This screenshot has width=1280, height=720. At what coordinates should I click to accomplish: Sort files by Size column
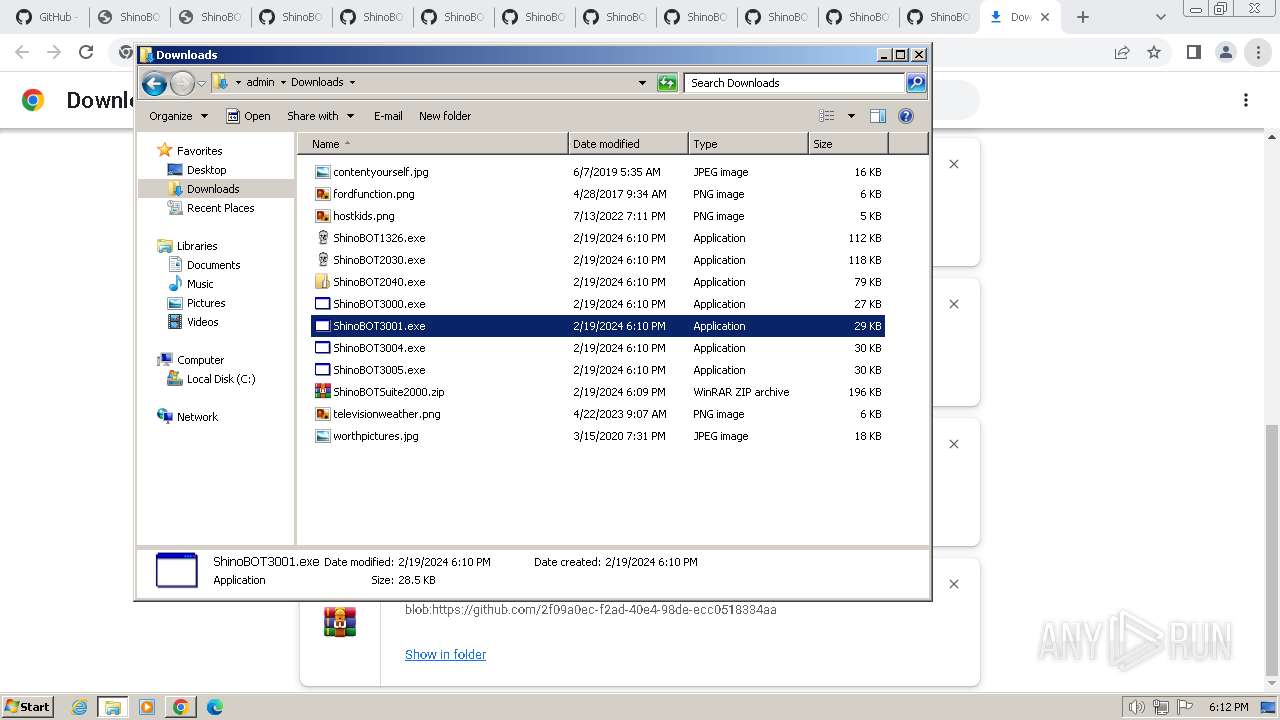[x=848, y=144]
